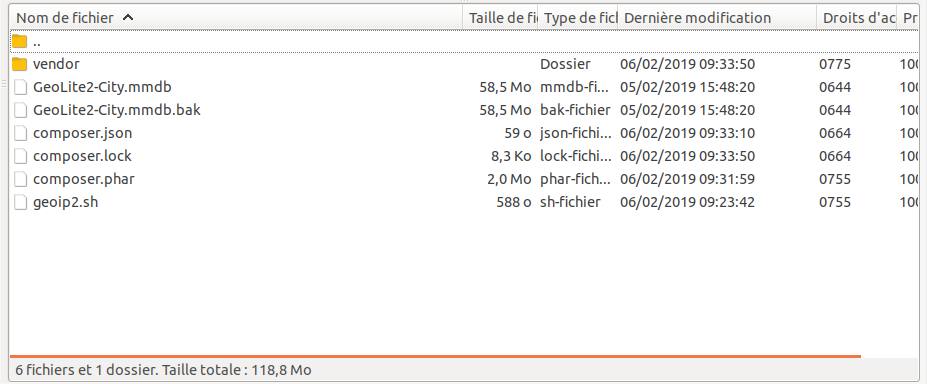Click the GeoLite2-City.mmdb file icon
Image resolution: width=927 pixels, height=384 pixels.
click(x=21, y=87)
